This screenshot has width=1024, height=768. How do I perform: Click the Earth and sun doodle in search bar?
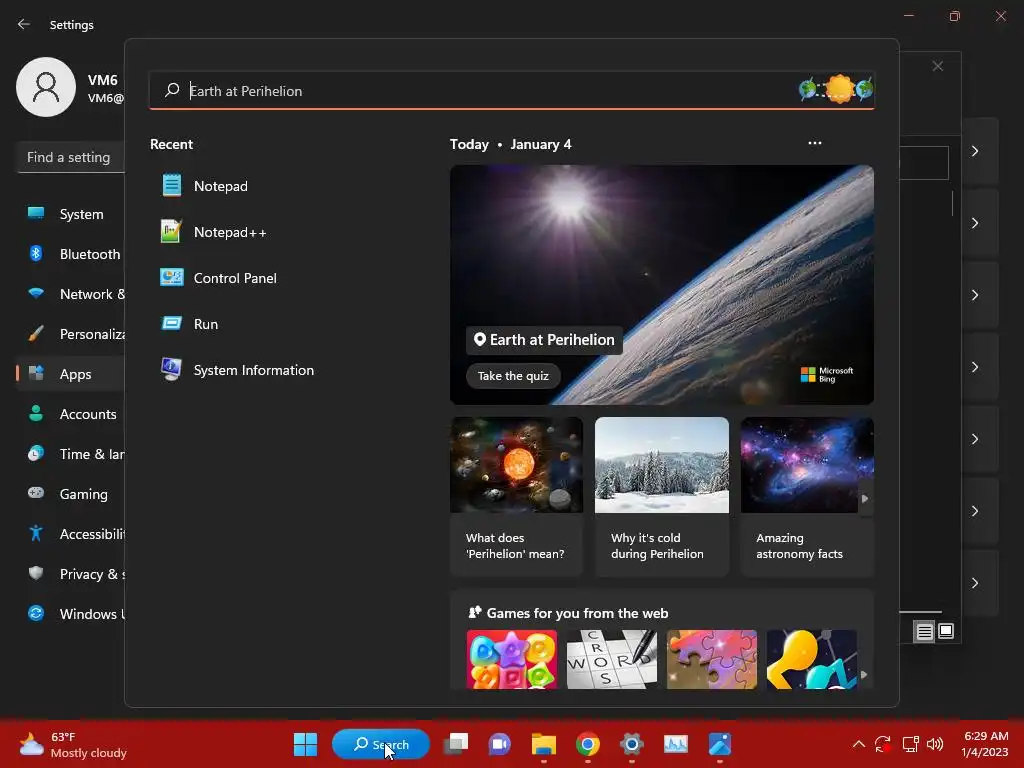tap(837, 89)
